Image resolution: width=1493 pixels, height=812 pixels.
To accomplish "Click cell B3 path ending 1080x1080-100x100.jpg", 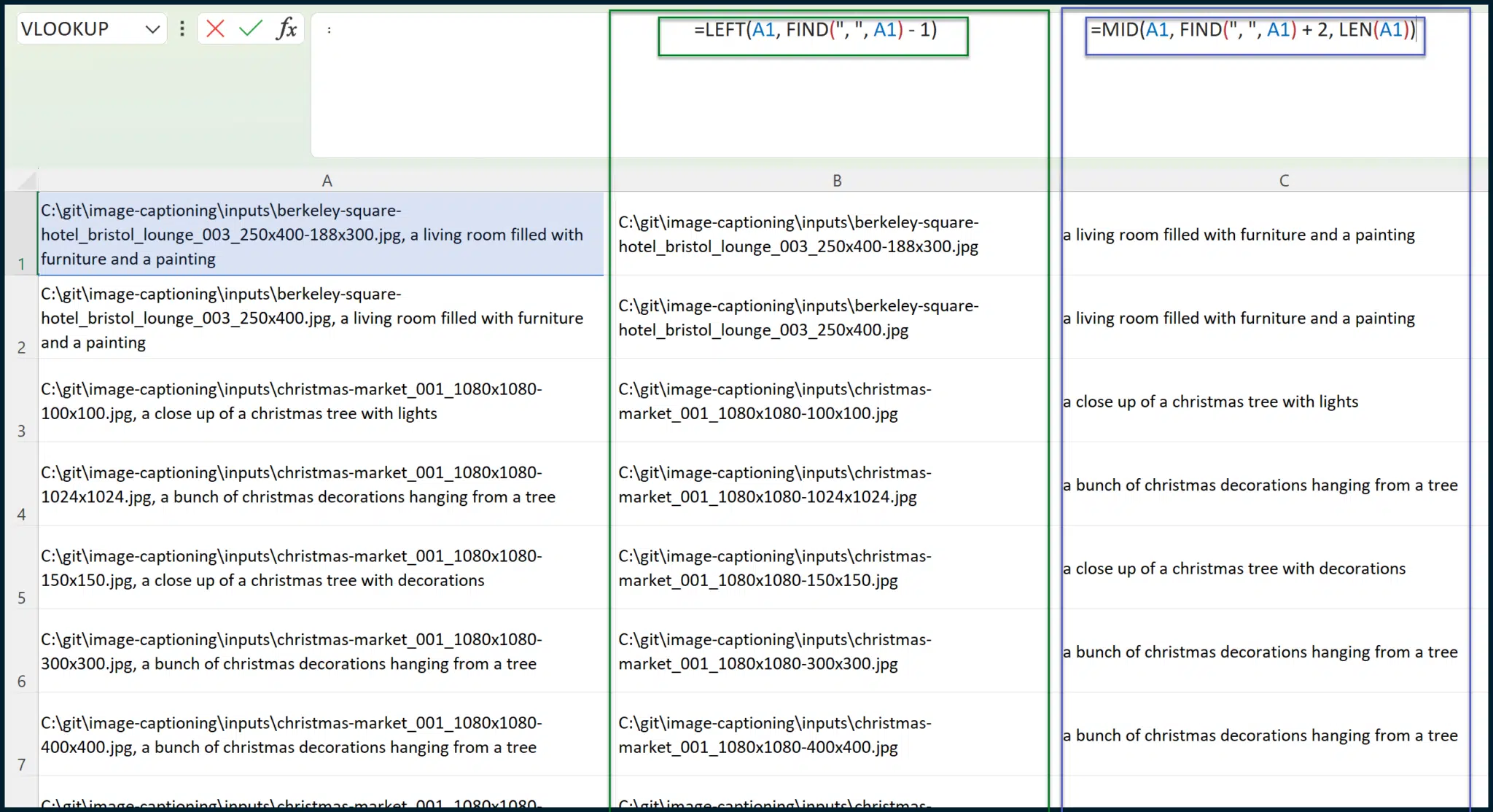I will pos(837,400).
